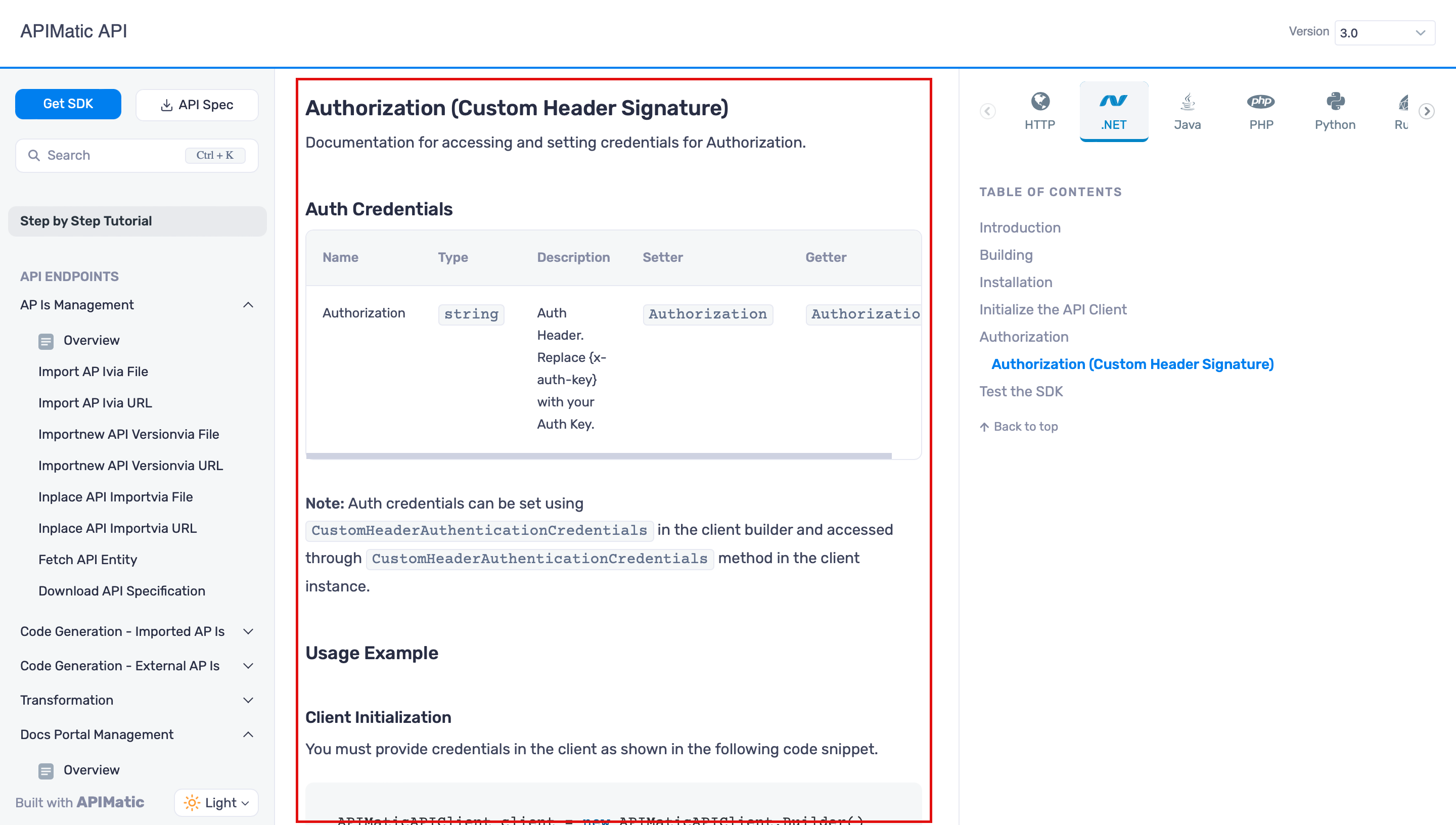Click the HTTP globe icon
The image size is (1456, 825).
pos(1040,102)
